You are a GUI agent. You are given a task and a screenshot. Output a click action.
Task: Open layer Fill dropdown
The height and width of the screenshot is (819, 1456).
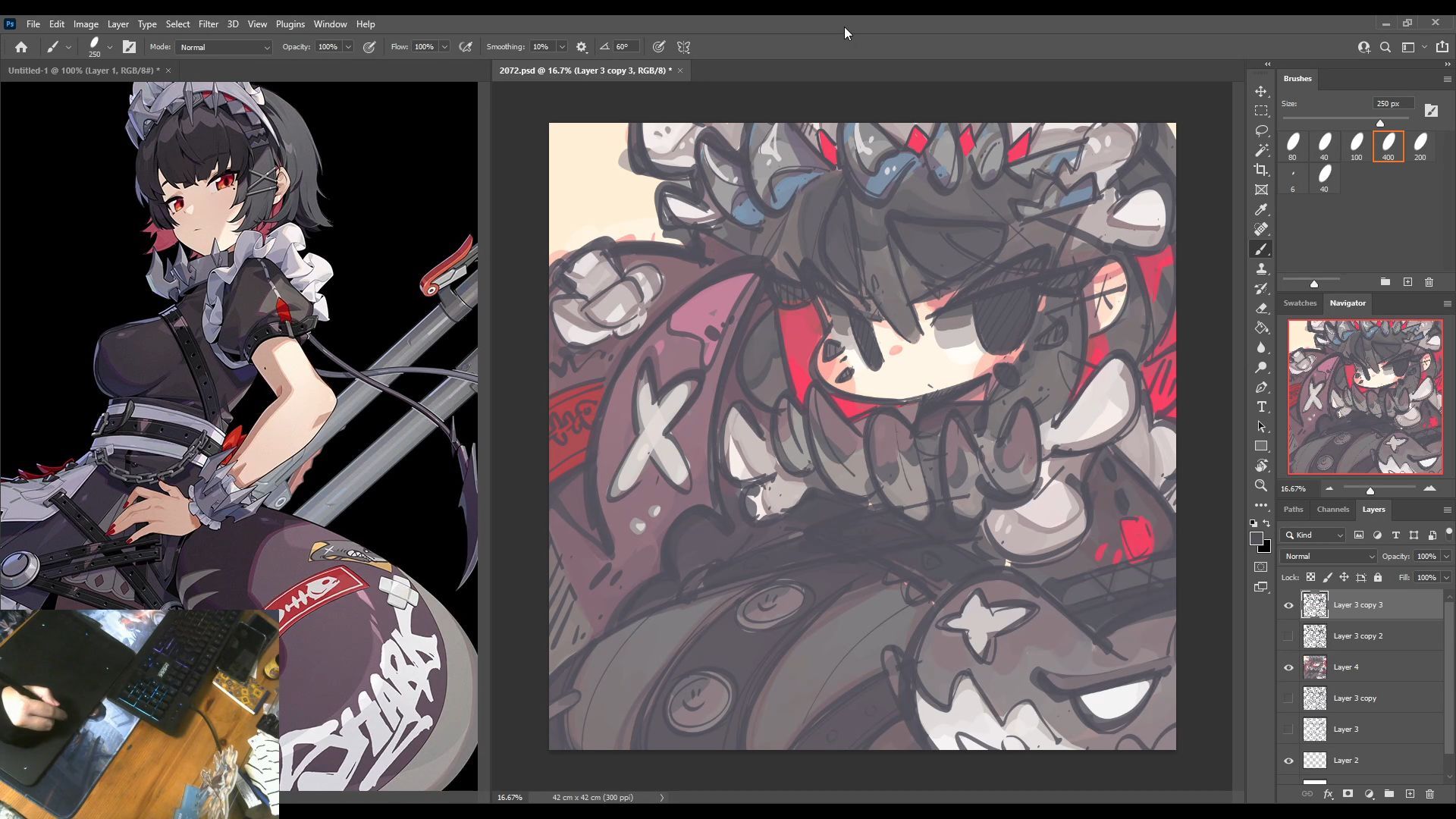1446,578
